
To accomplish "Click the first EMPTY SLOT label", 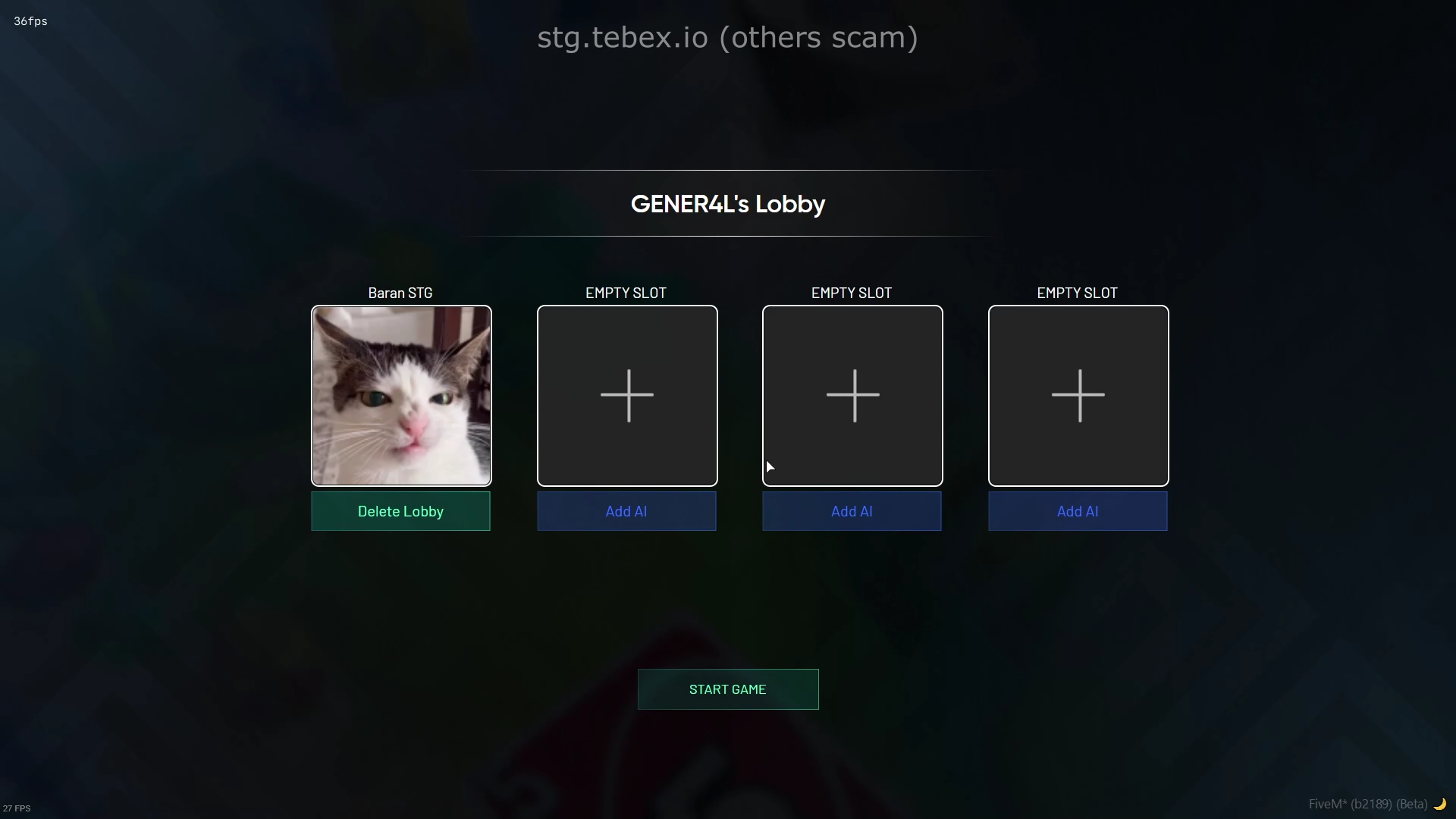I will click(x=626, y=293).
